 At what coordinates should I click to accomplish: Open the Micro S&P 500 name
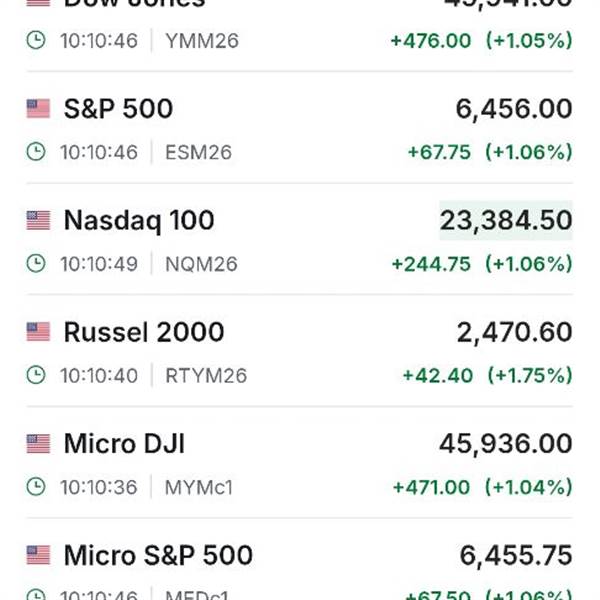pos(158,555)
